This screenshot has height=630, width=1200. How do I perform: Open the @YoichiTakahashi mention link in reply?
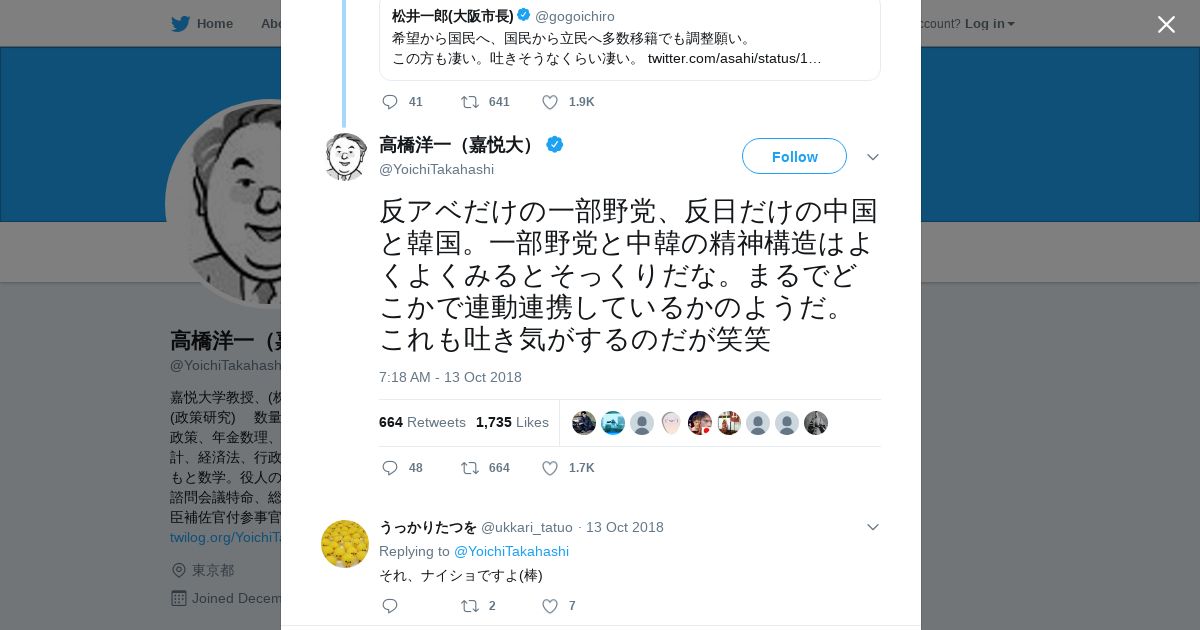pyautogui.click(x=511, y=551)
